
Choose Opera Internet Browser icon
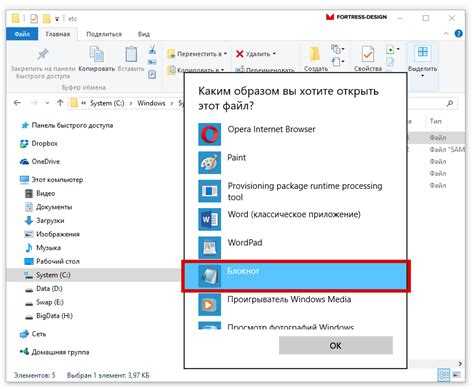tap(209, 134)
